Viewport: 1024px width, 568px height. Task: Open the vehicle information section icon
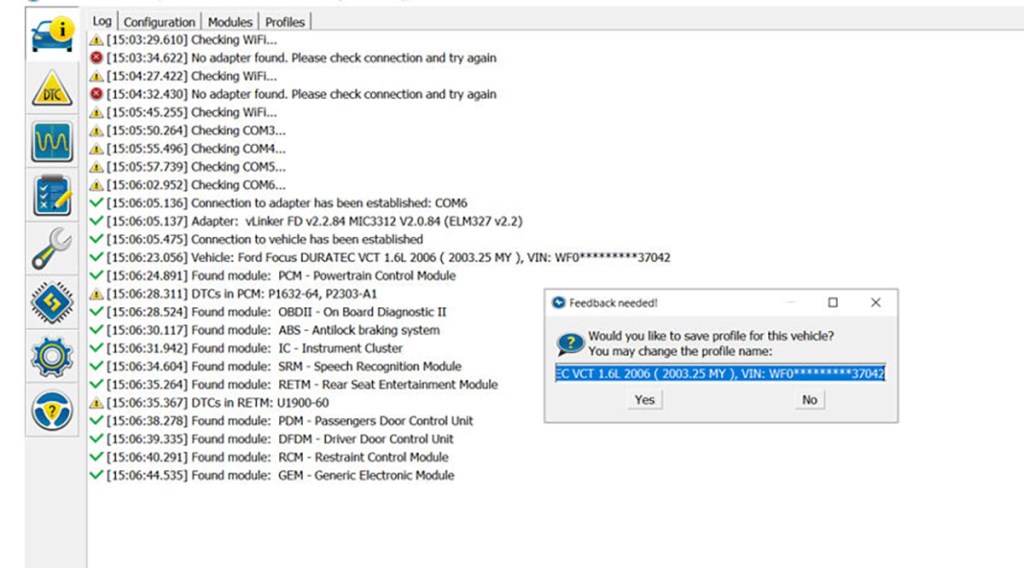52,35
